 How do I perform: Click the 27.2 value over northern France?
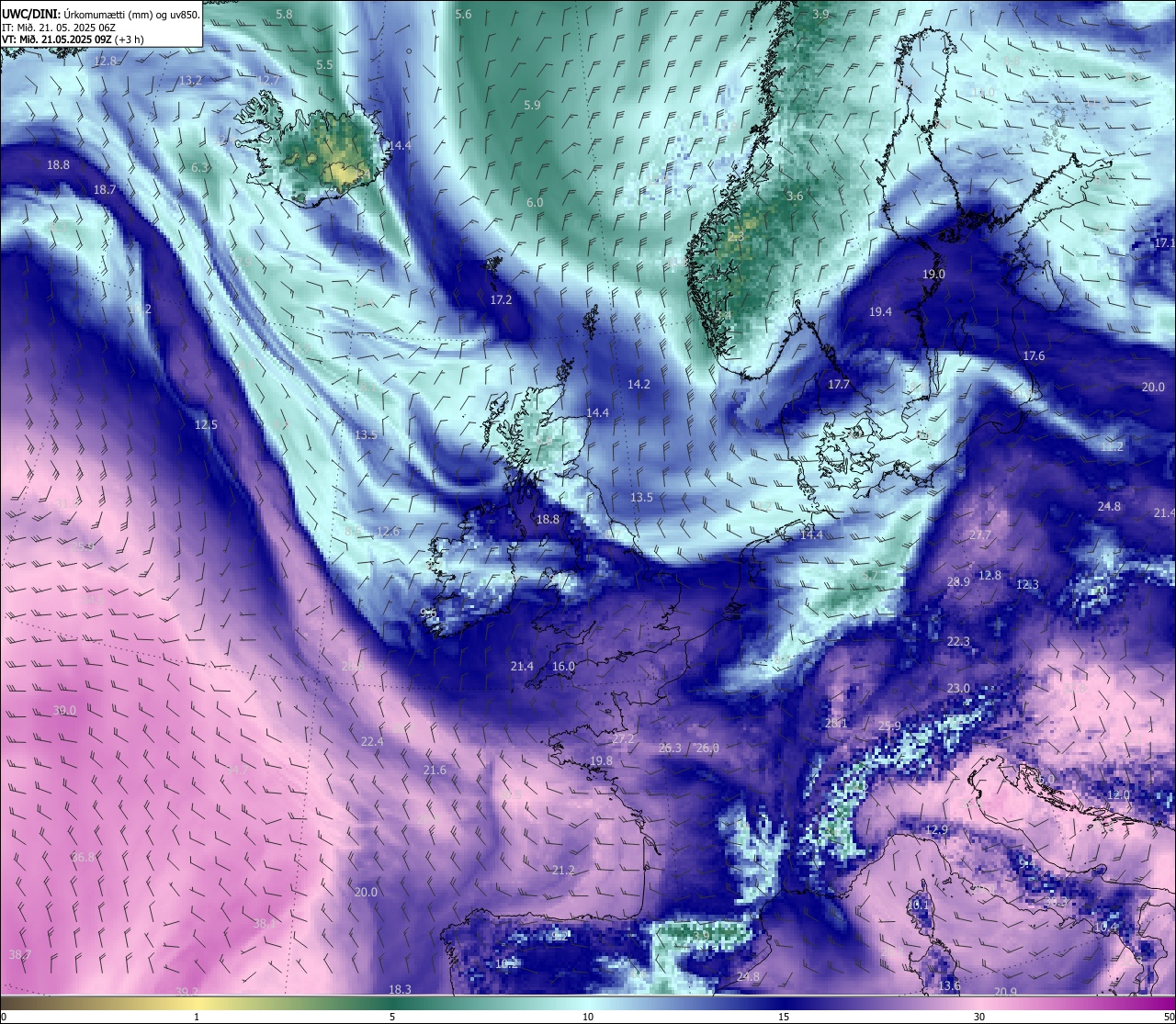623,739
